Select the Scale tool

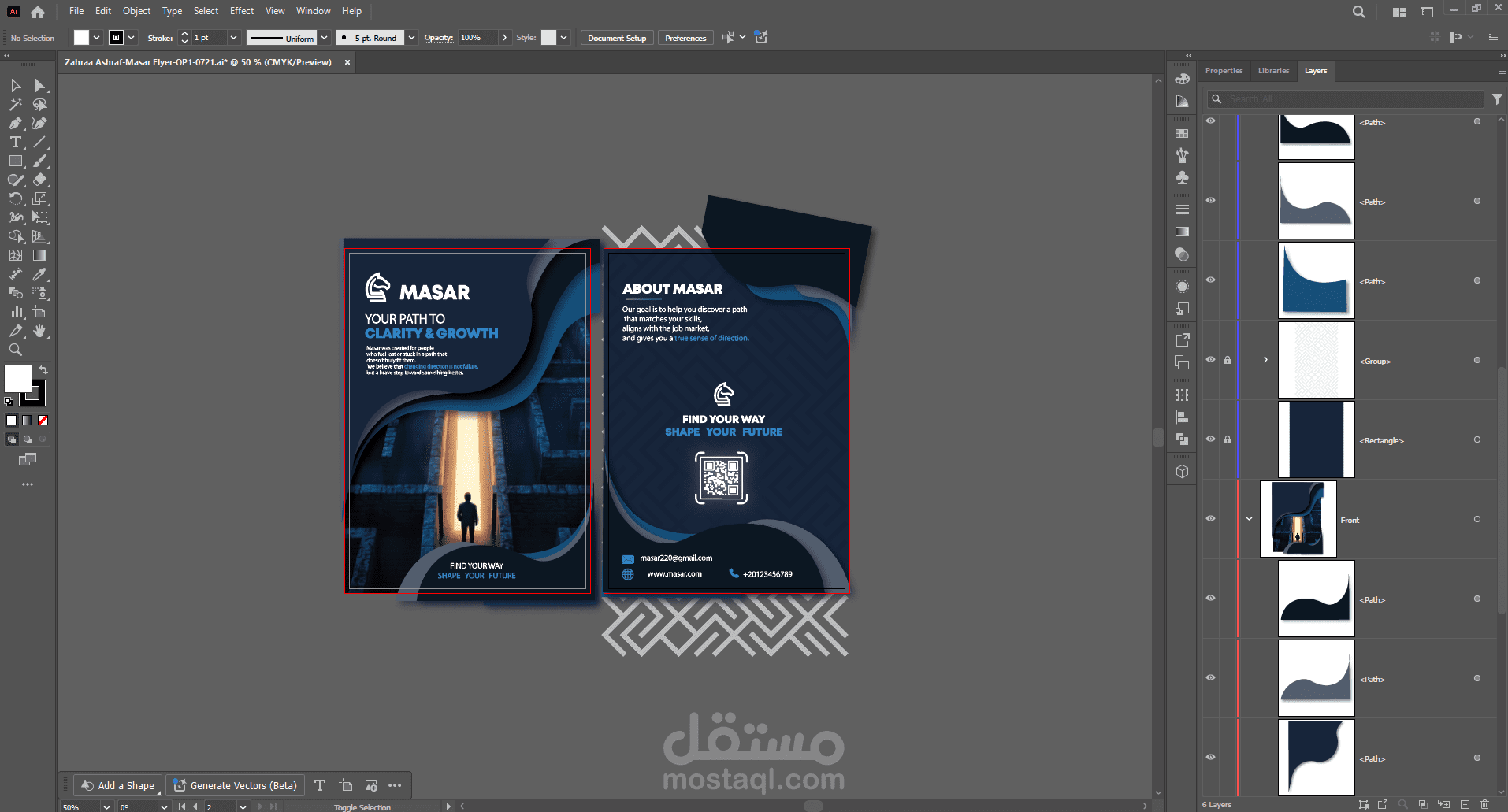pyautogui.click(x=39, y=198)
